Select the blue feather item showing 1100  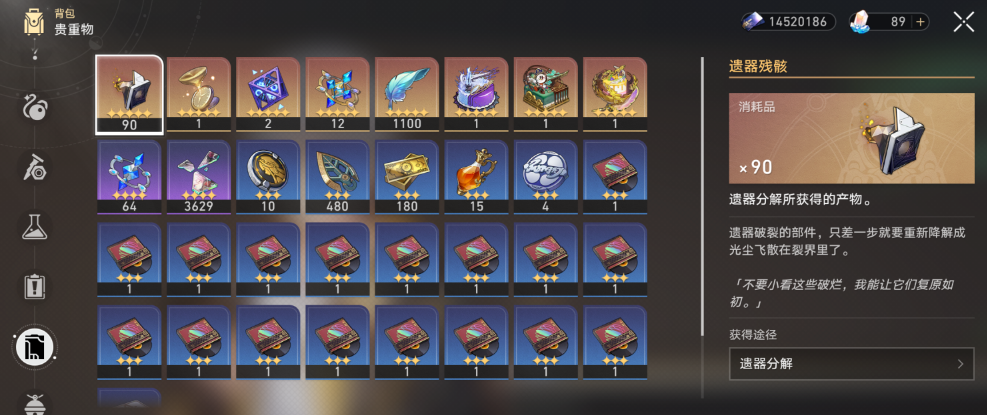[407, 94]
